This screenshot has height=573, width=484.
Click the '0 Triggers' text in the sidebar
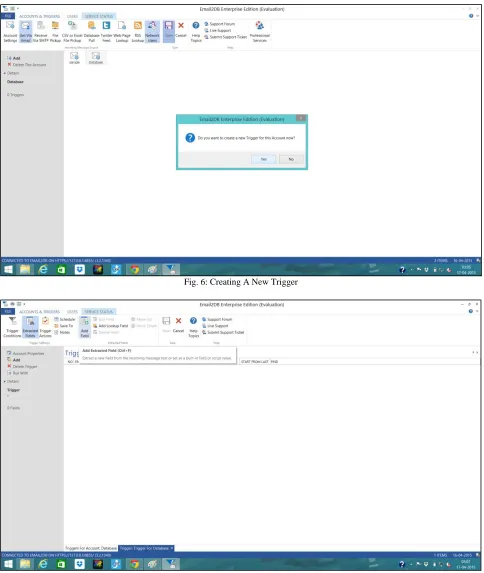[16, 95]
